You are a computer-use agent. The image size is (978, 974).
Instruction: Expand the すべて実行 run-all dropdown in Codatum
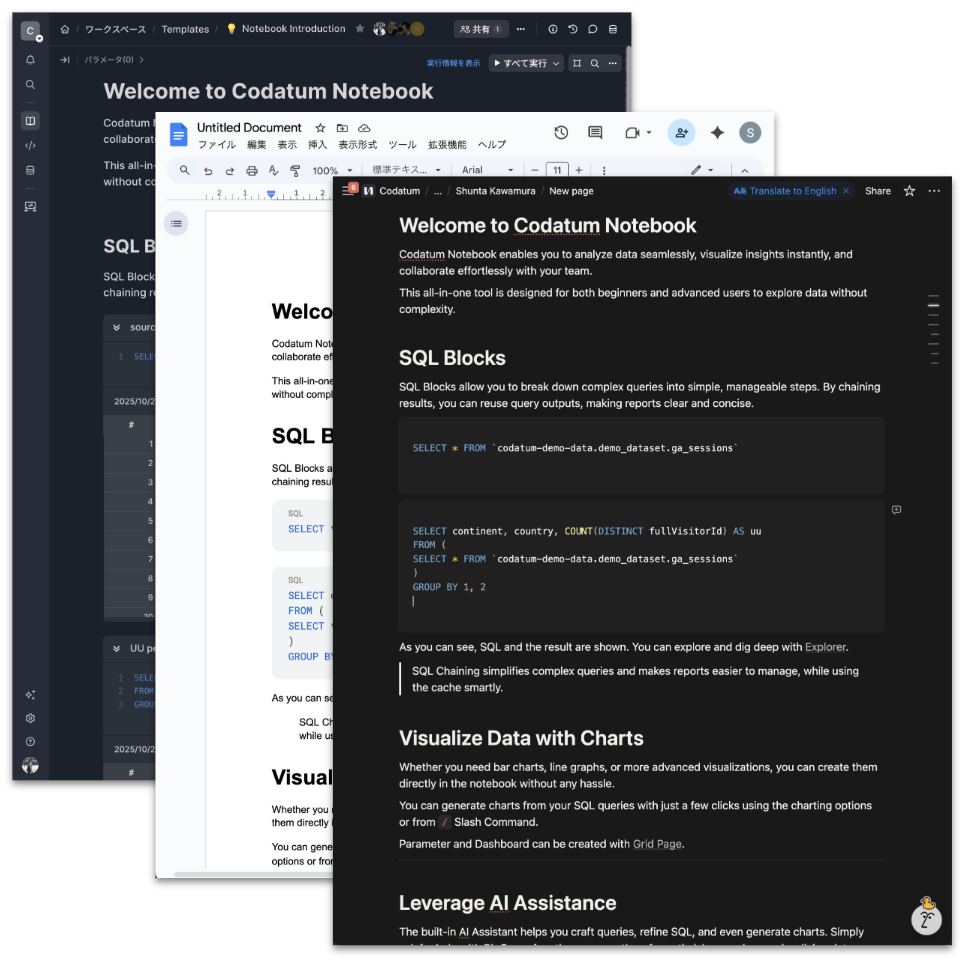click(556, 63)
